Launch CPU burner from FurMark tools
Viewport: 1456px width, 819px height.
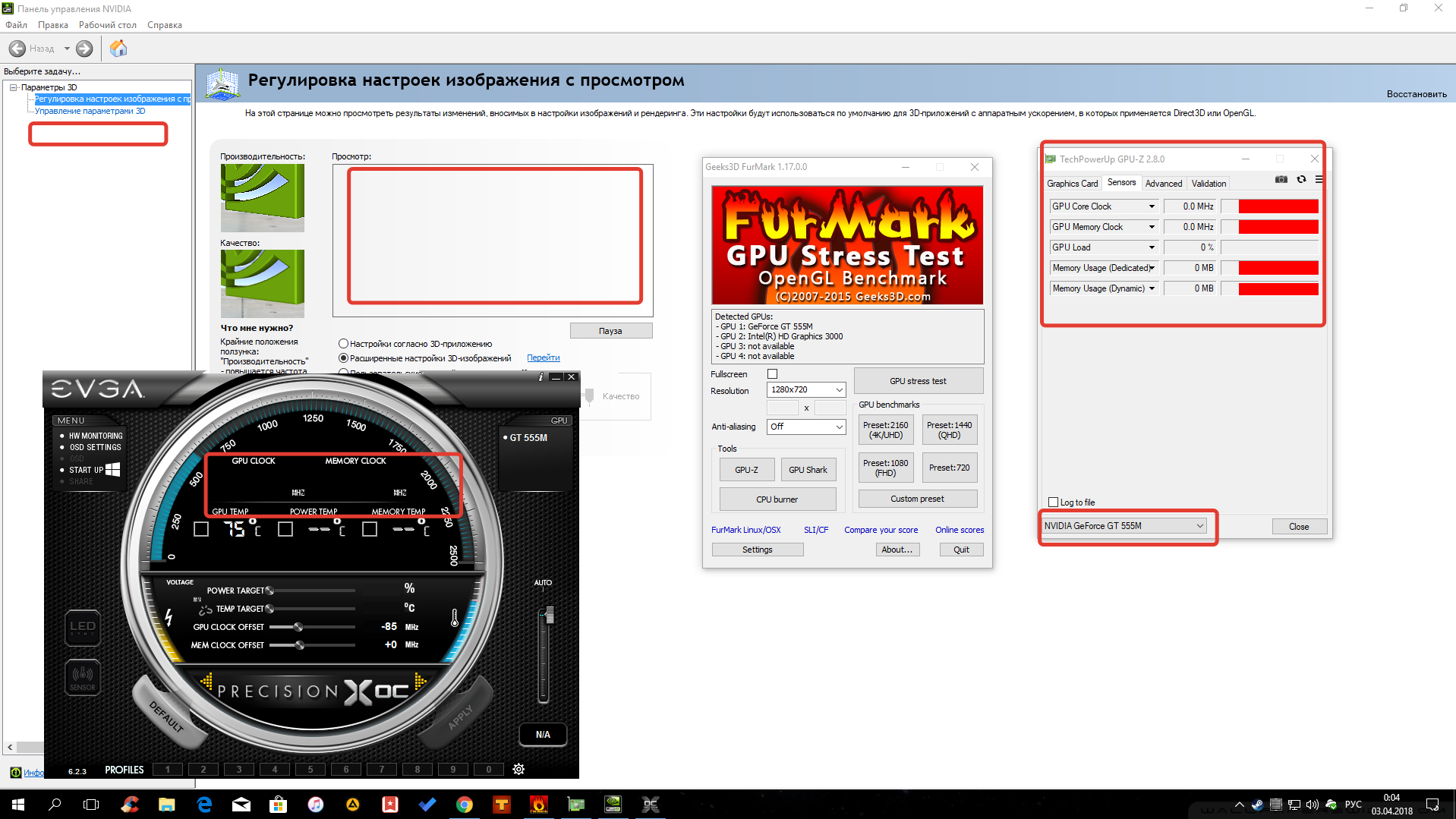(777, 499)
